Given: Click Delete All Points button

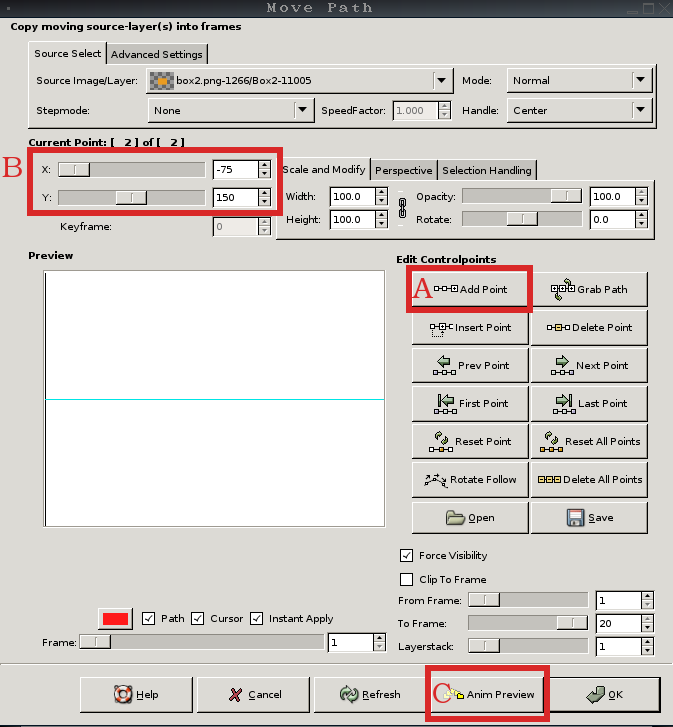Looking at the screenshot, I should [589, 479].
